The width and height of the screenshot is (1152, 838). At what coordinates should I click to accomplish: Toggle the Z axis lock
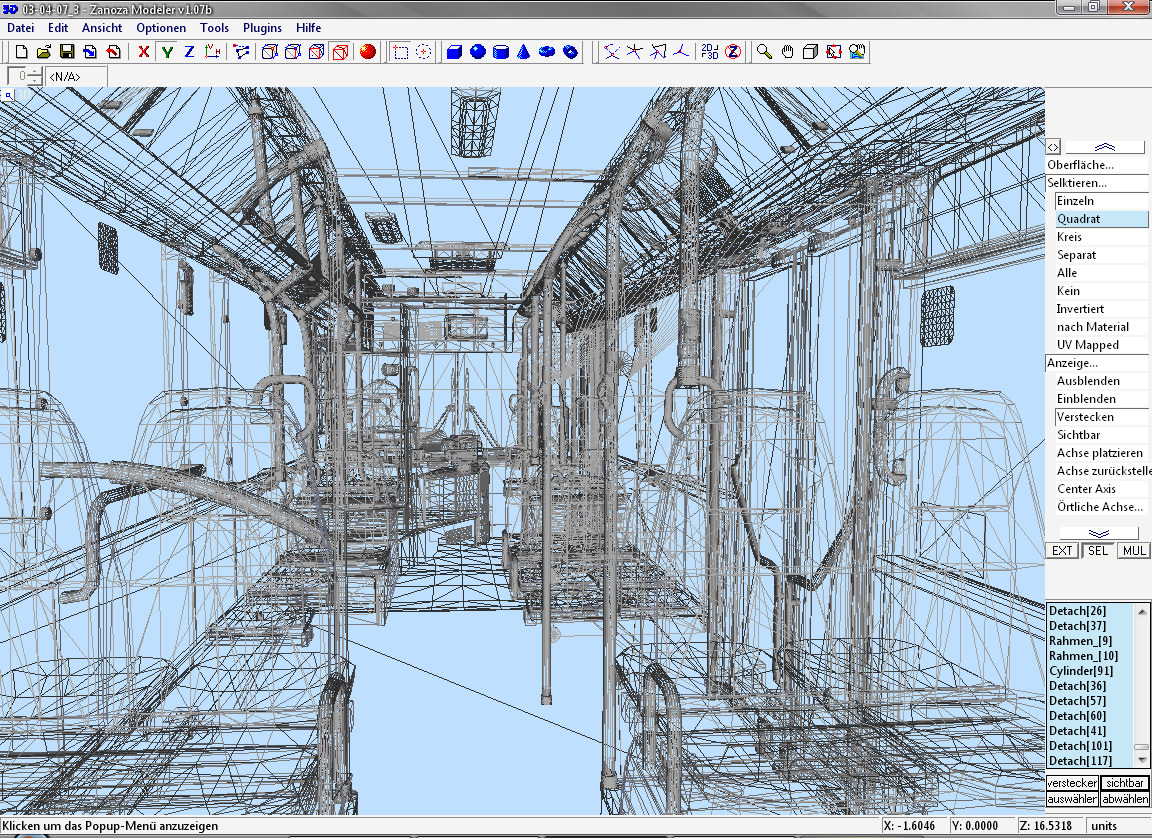190,51
